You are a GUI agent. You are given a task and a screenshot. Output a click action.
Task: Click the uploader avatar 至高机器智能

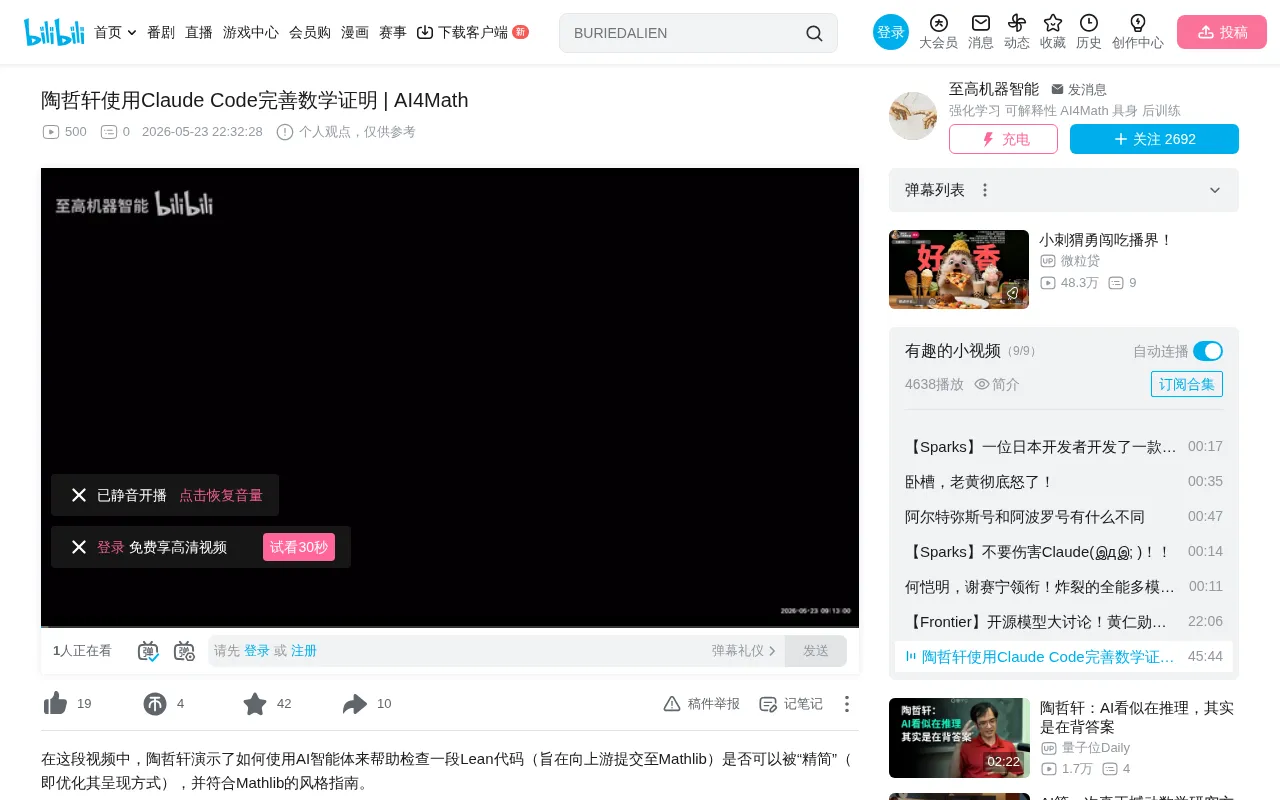click(913, 116)
